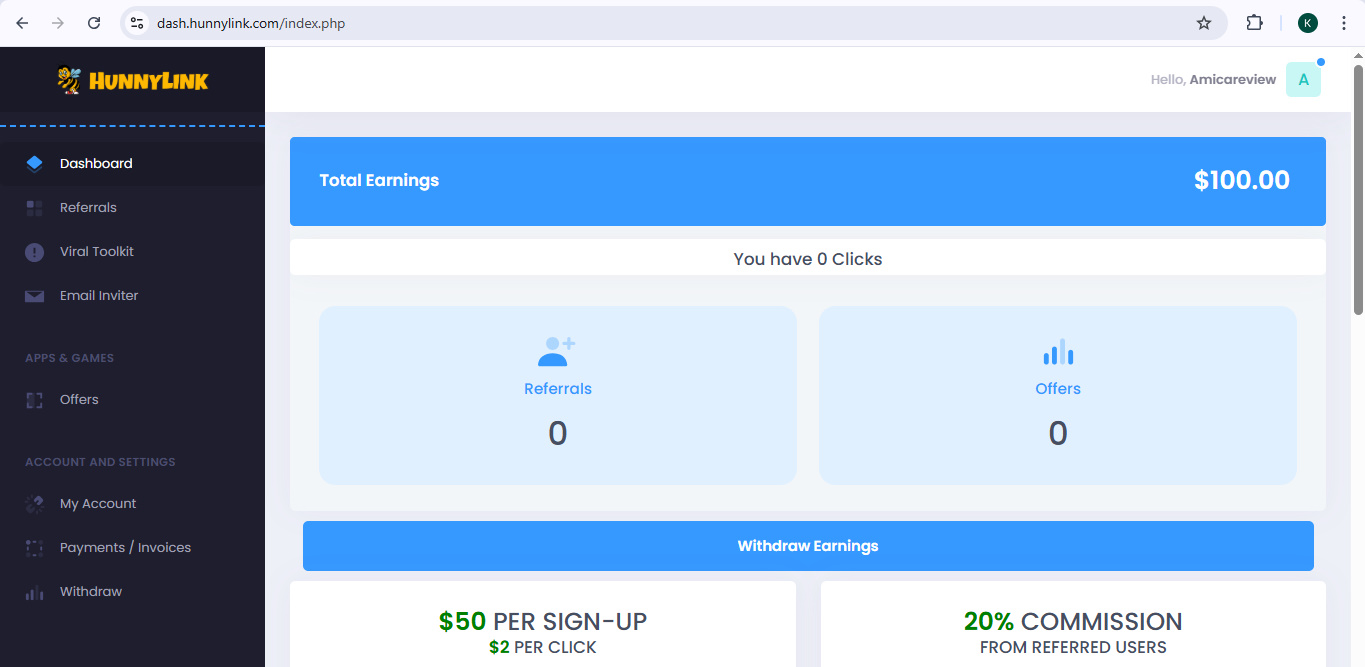Click the Offers sidebar icon

tap(35, 400)
